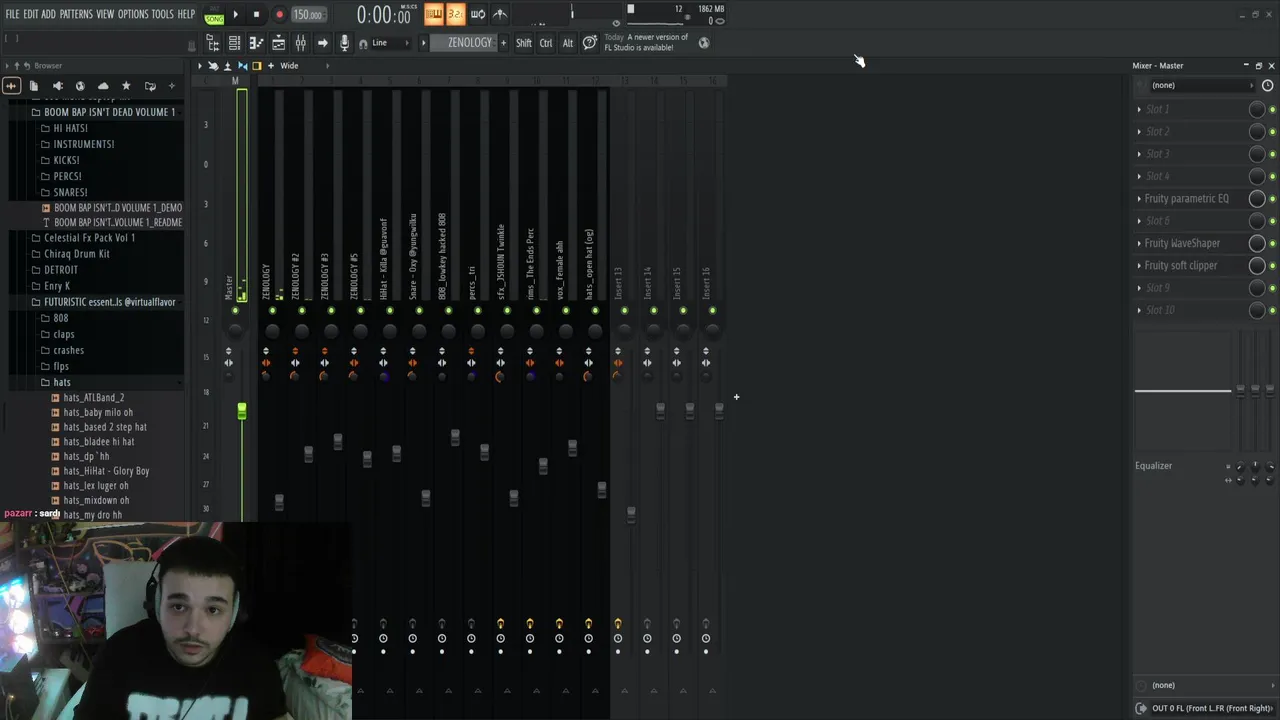Select browser files tab icon
1280x720 pixels.
pos(34,86)
